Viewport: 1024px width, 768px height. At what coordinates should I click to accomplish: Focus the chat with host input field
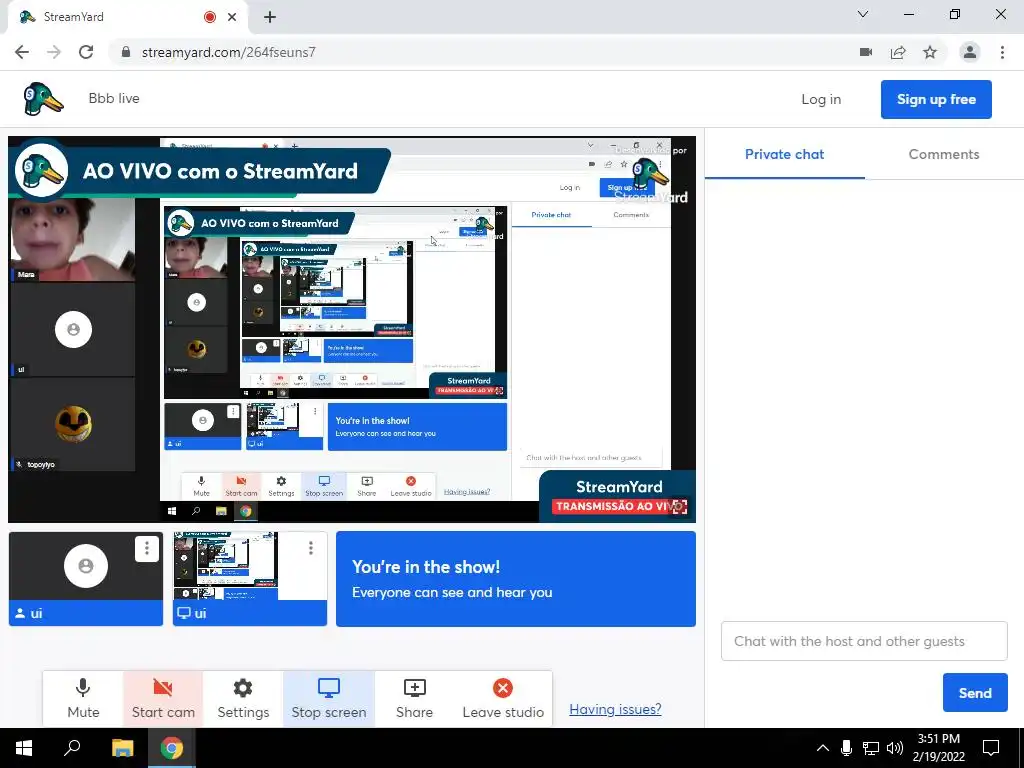(864, 641)
